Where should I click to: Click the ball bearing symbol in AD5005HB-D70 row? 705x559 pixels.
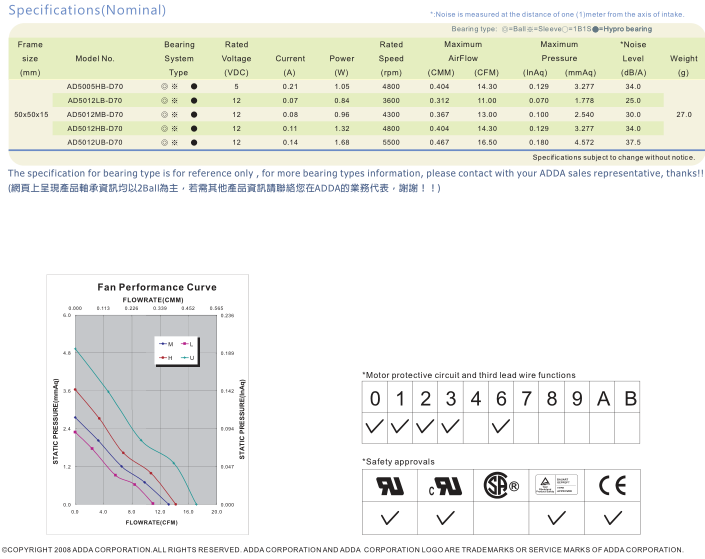pyautogui.click(x=164, y=86)
